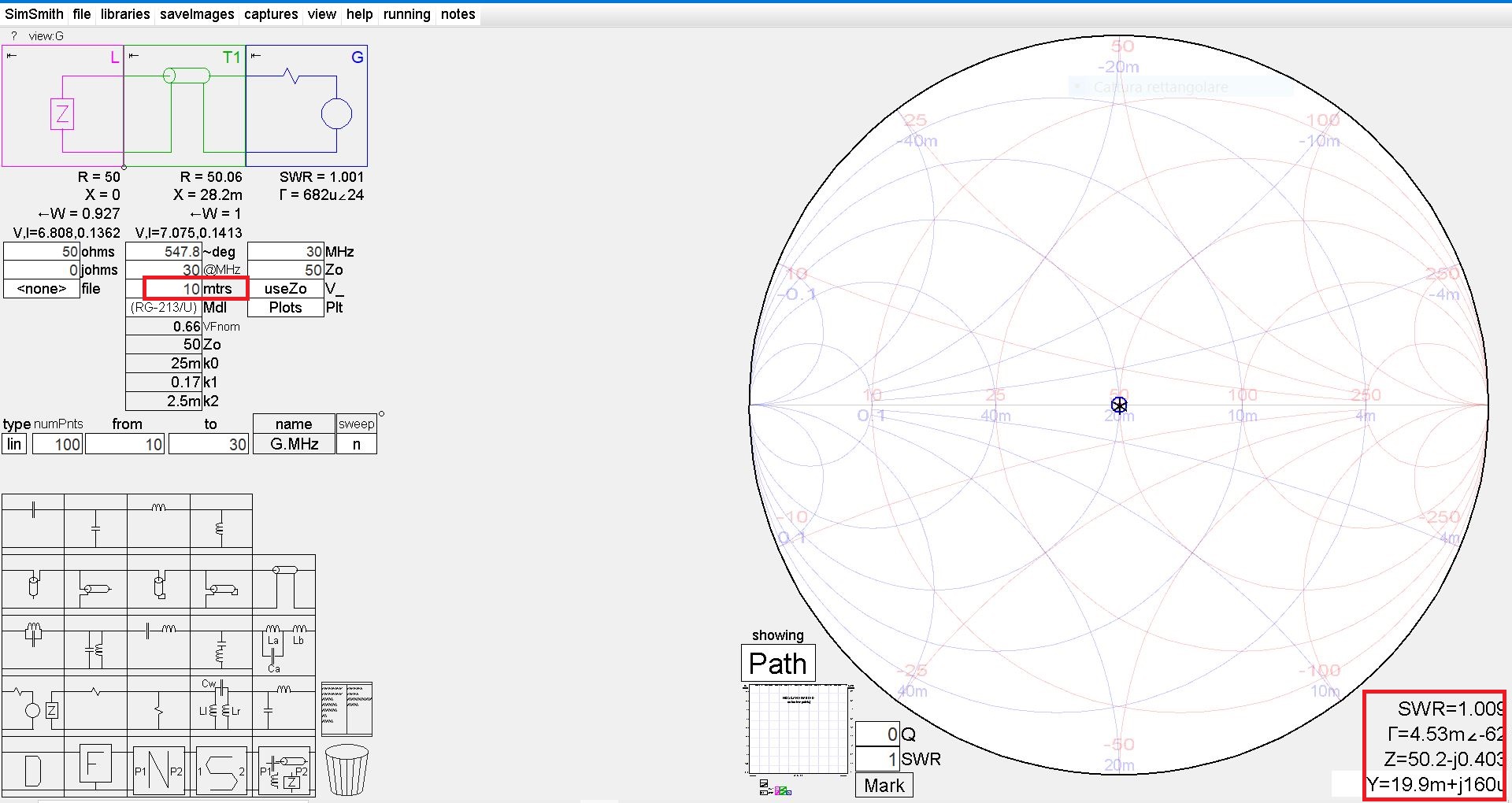
Task: Click the 30 MHz generator frequency field
Action: 286,252
